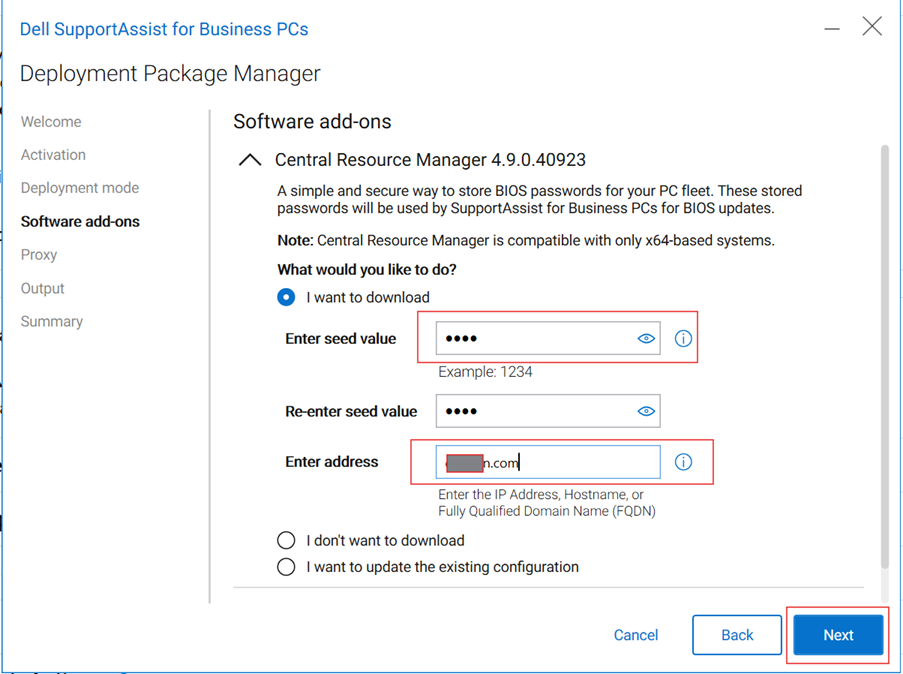View the Summary step
The image size is (903, 674).
pos(53,321)
